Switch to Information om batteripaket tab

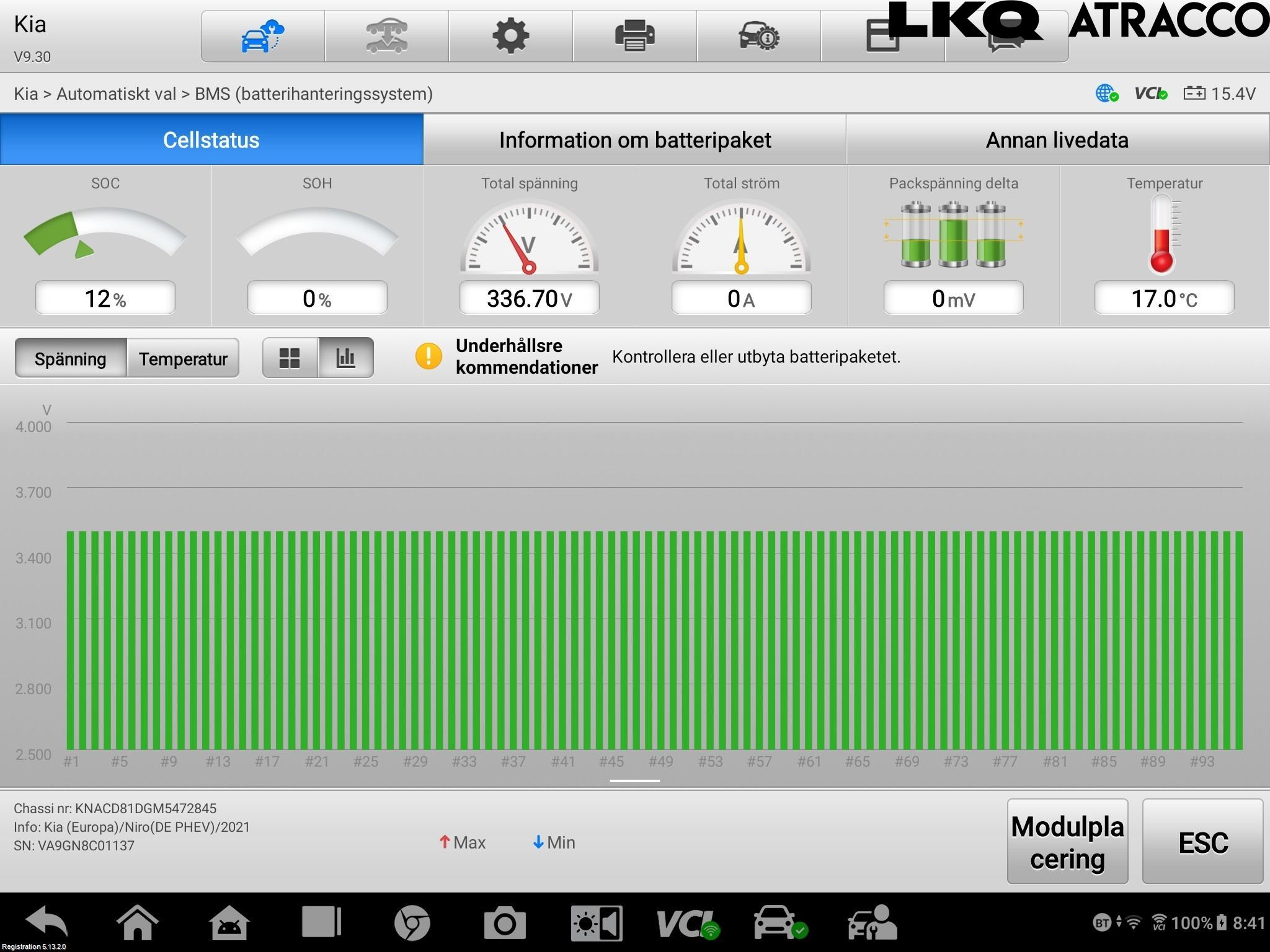pyautogui.click(x=635, y=139)
